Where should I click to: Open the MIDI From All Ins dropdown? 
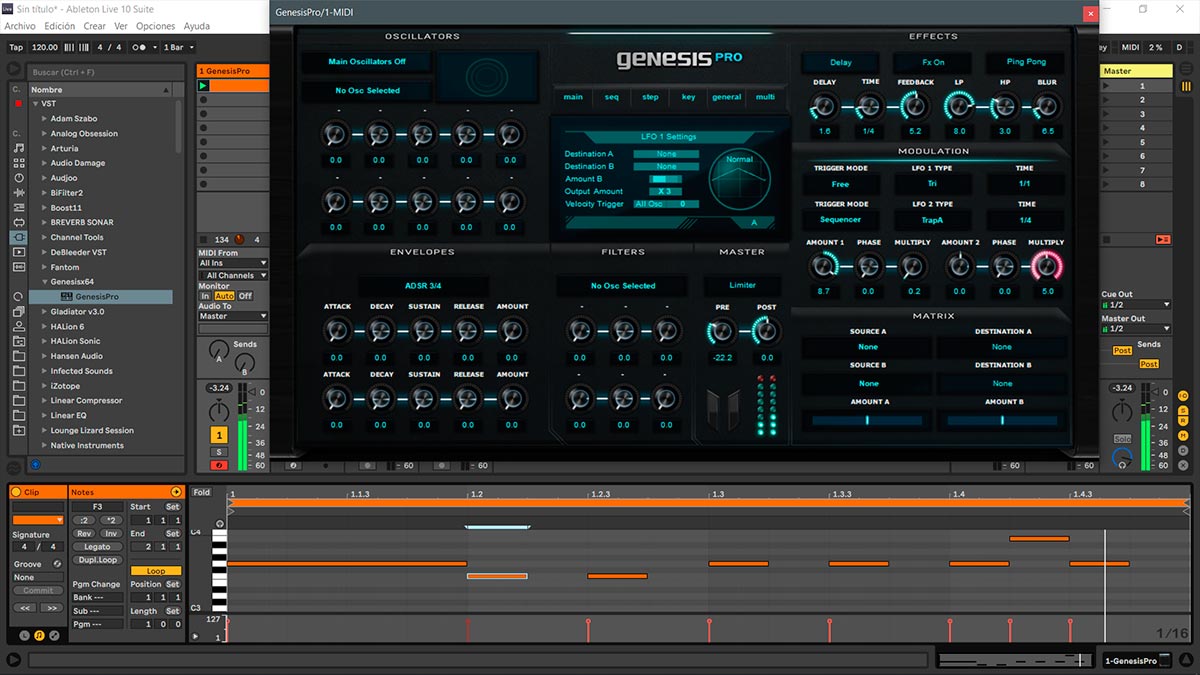[233, 263]
